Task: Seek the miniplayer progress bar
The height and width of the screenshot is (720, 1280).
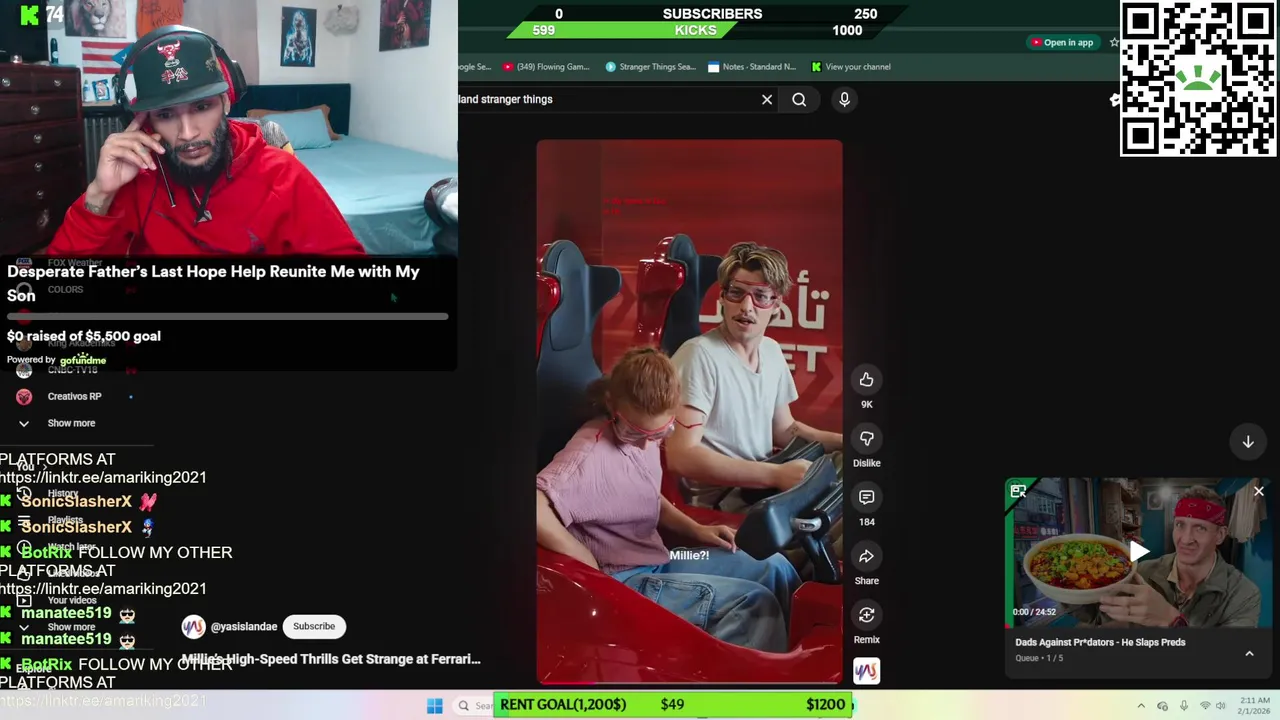Action: [1139, 627]
